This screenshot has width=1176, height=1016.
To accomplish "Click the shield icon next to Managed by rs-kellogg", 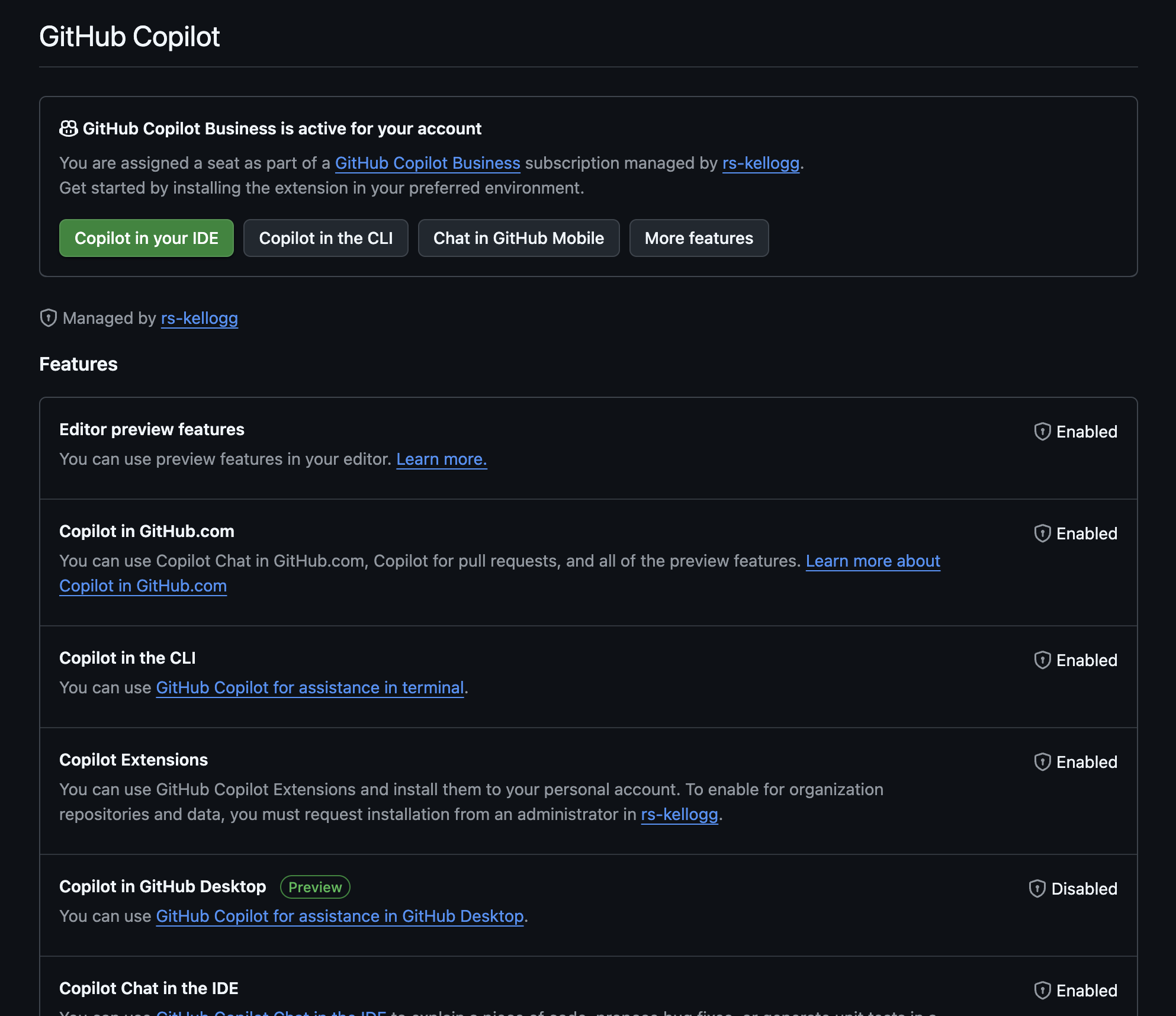I will point(47,318).
